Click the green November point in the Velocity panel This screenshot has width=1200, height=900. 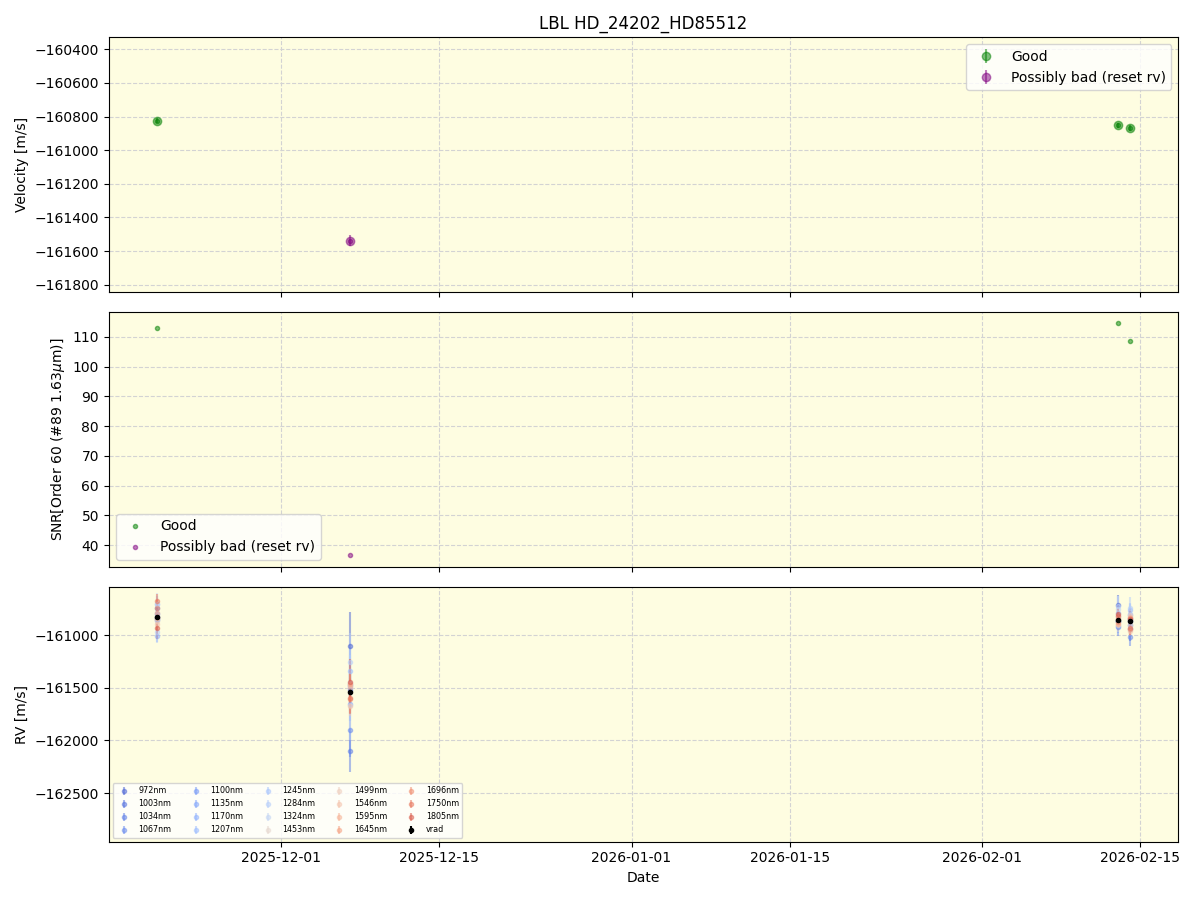[157, 121]
